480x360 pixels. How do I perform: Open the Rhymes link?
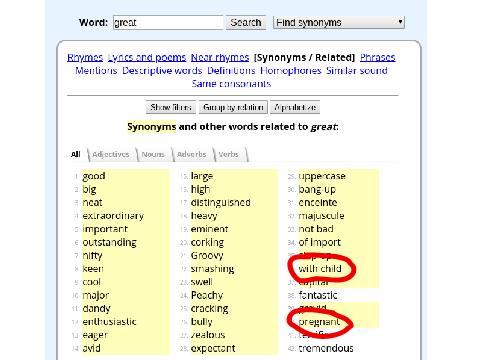(x=85, y=58)
